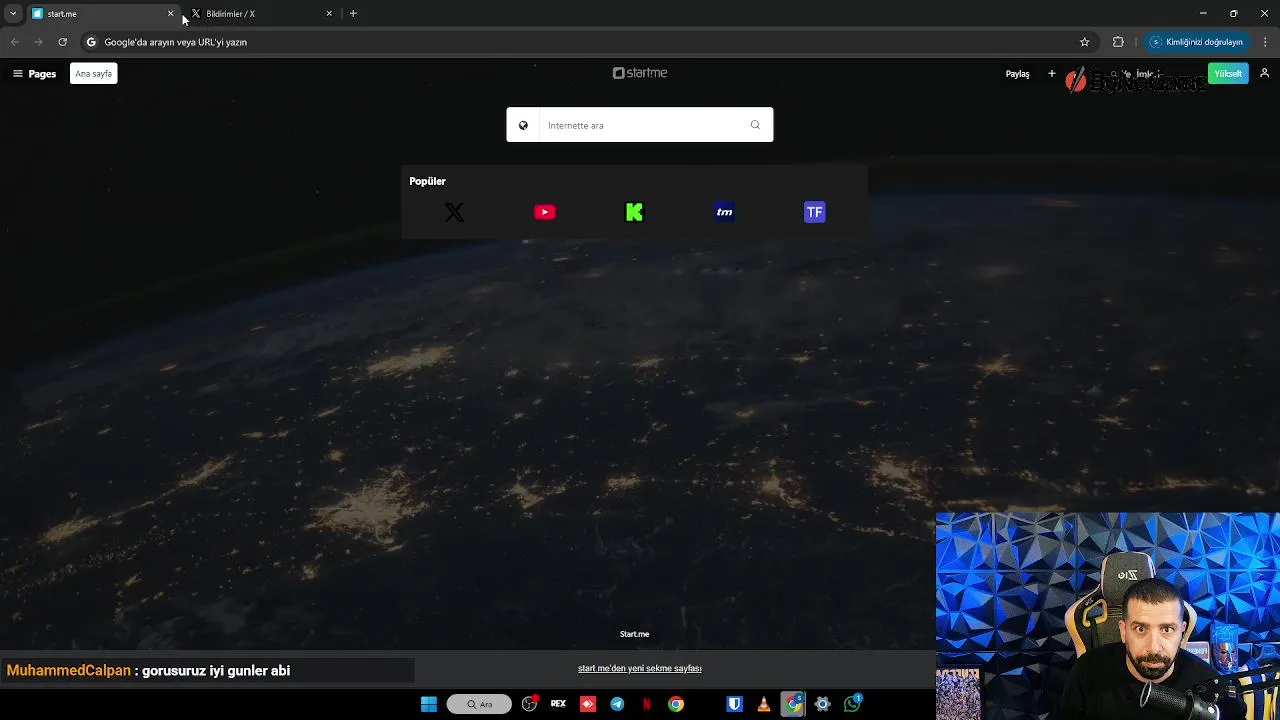Focus the 'İnternette ara' search field

pyautogui.click(x=640, y=125)
